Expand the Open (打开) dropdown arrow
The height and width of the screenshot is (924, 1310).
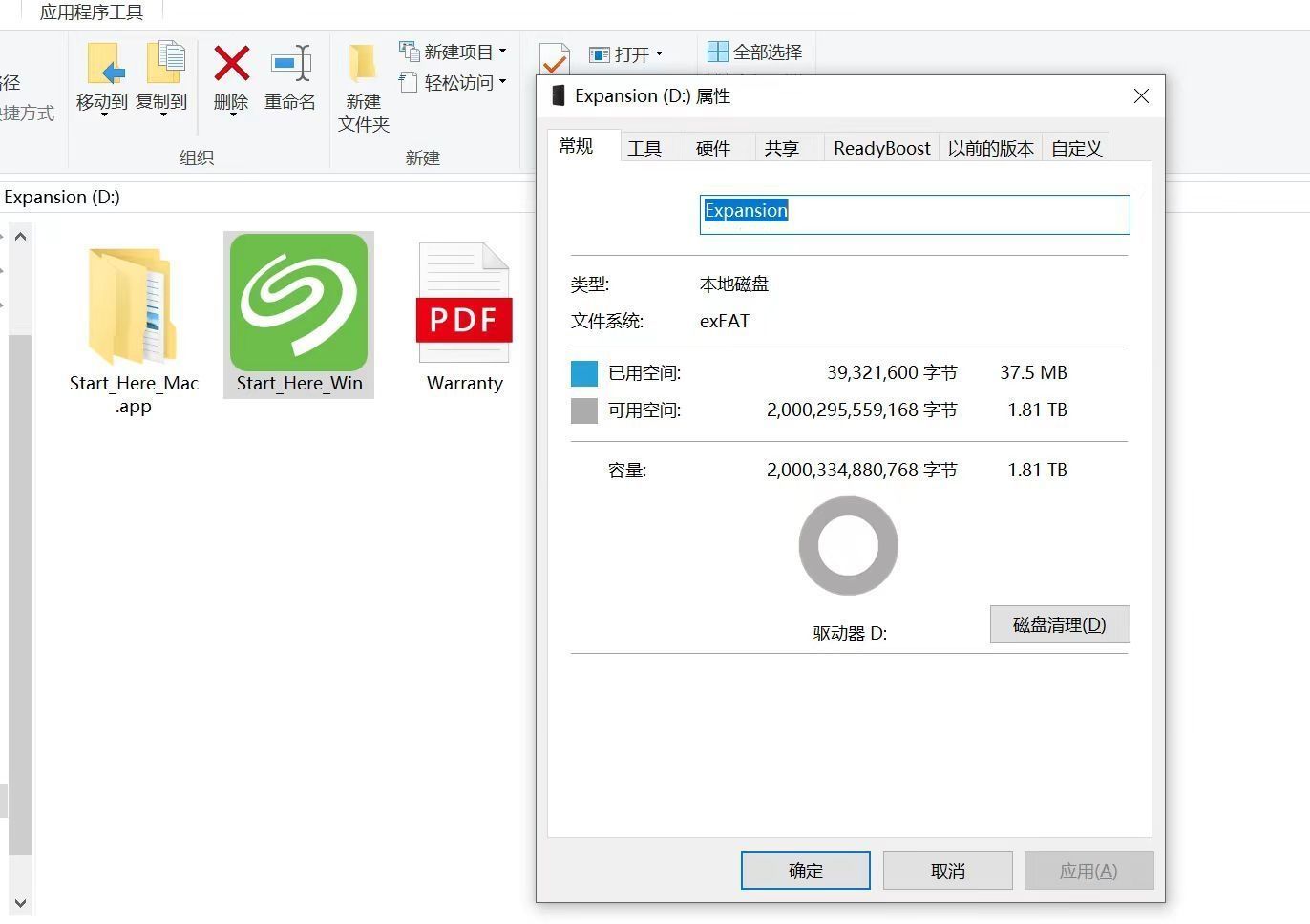click(660, 54)
